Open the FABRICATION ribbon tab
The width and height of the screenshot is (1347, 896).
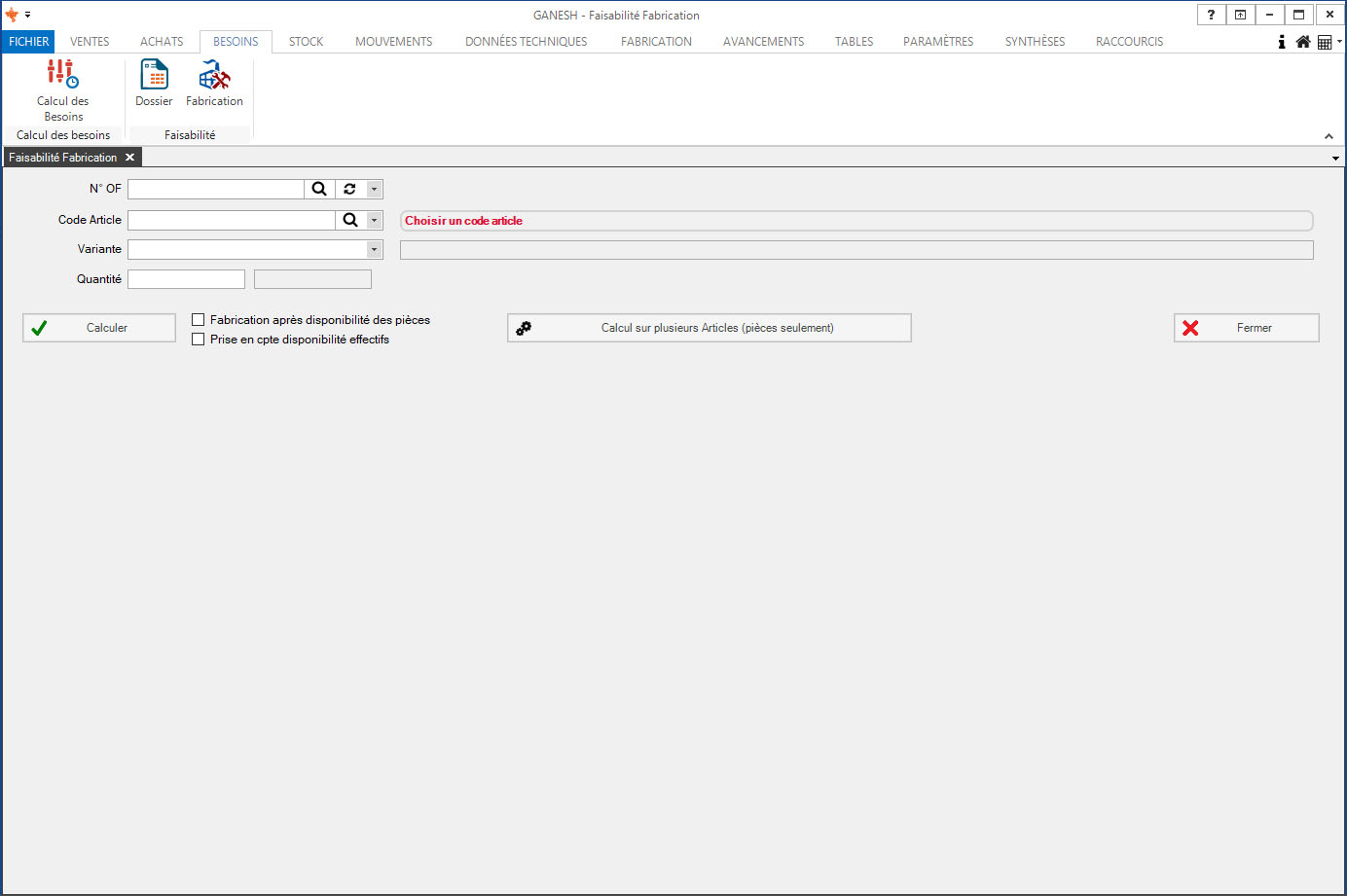tap(656, 42)
